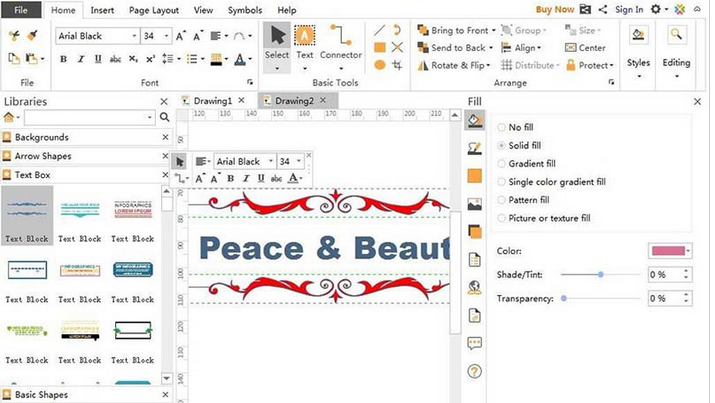Viewport: 715px width, 403px height.
Task: Open floating toolbar font size dropdown
Action: coord(299,161)
